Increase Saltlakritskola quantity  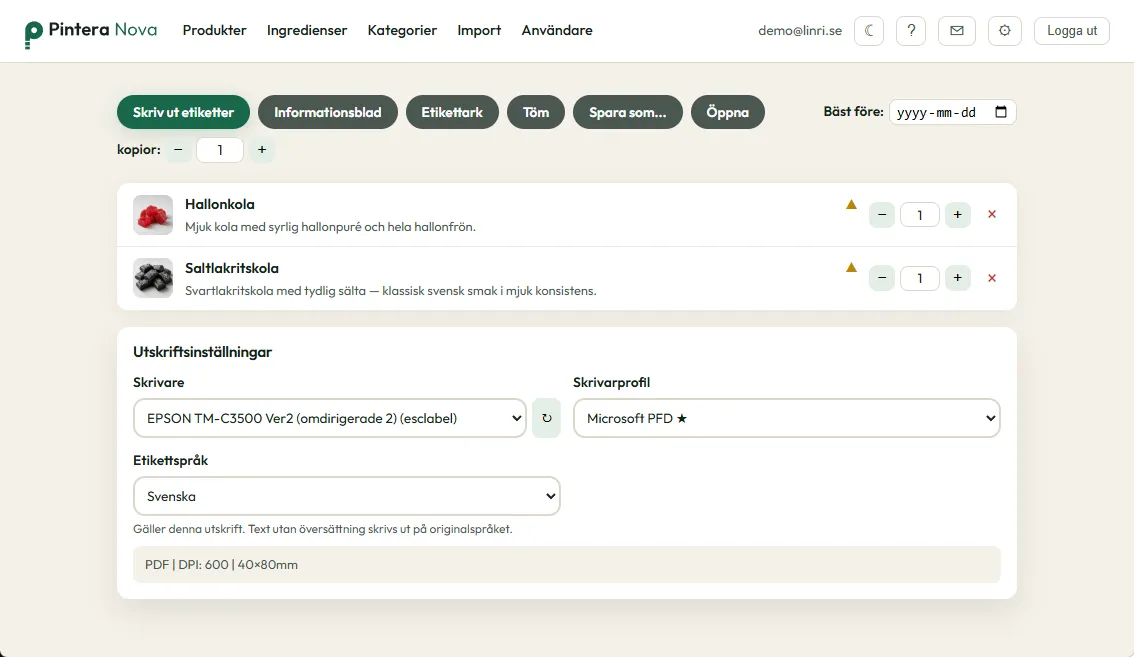coord(958,278)
